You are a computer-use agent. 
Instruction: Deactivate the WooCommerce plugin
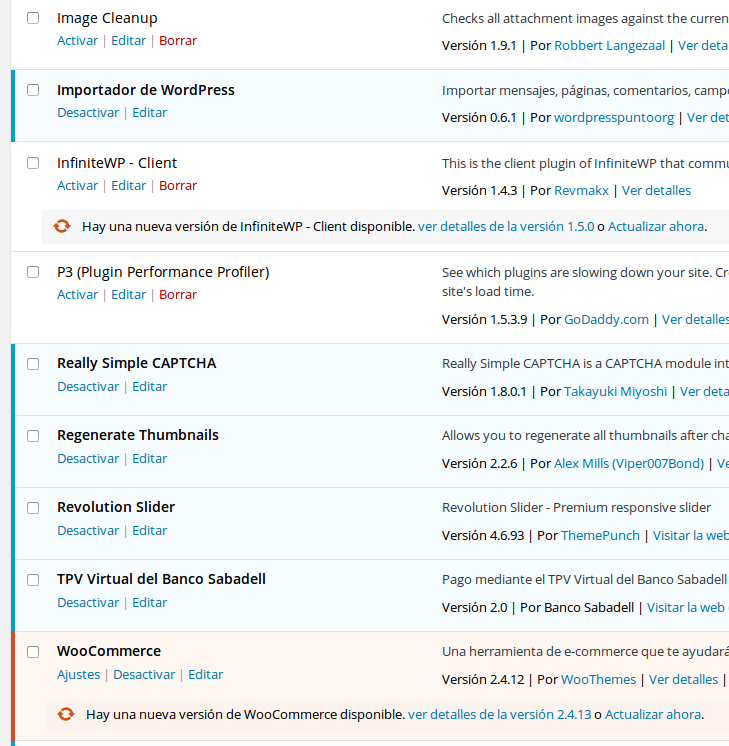pyautogui.click(x=144, y=675)
